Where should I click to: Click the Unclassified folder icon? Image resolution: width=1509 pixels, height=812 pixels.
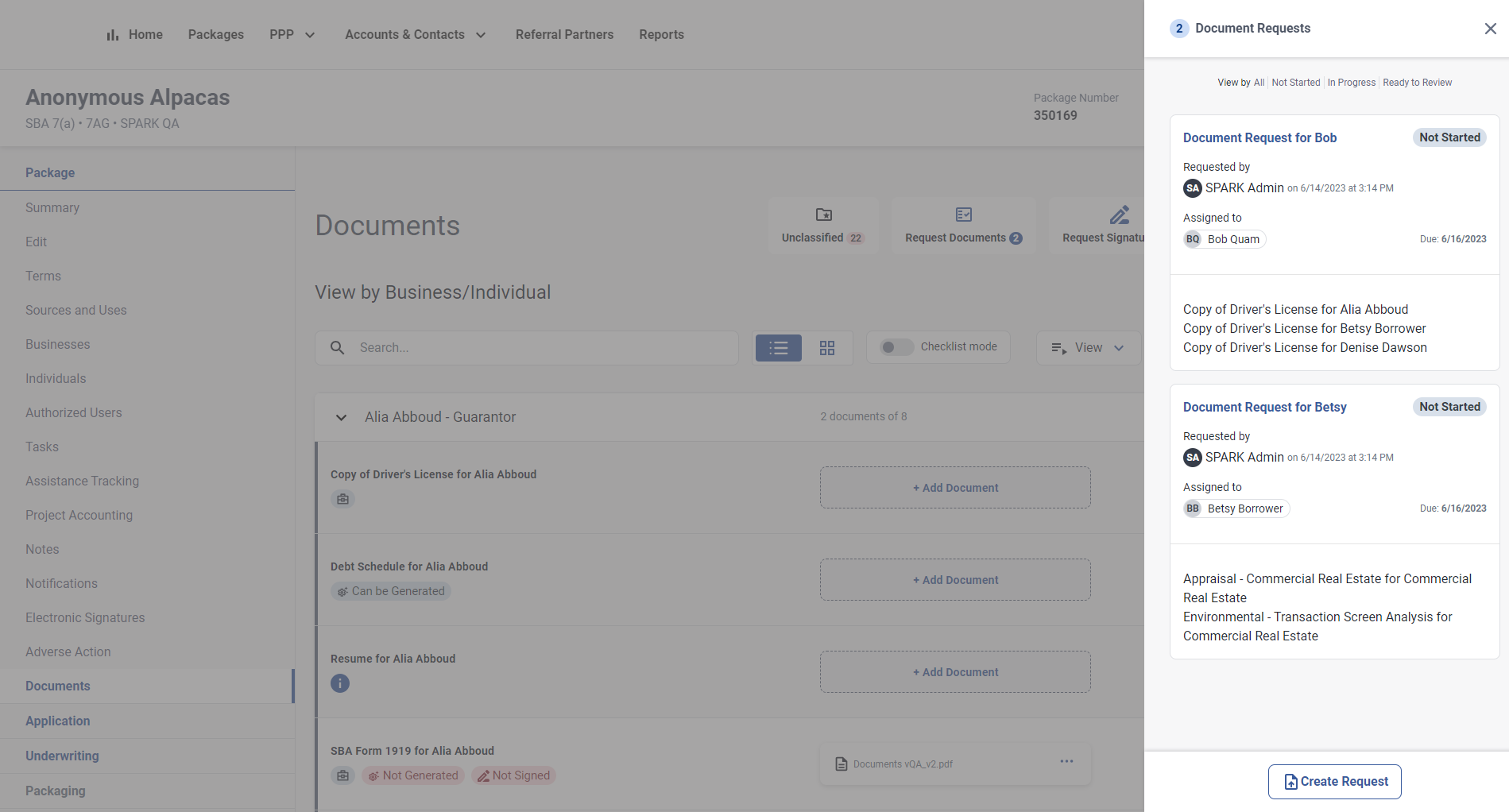tap(824, 215)
